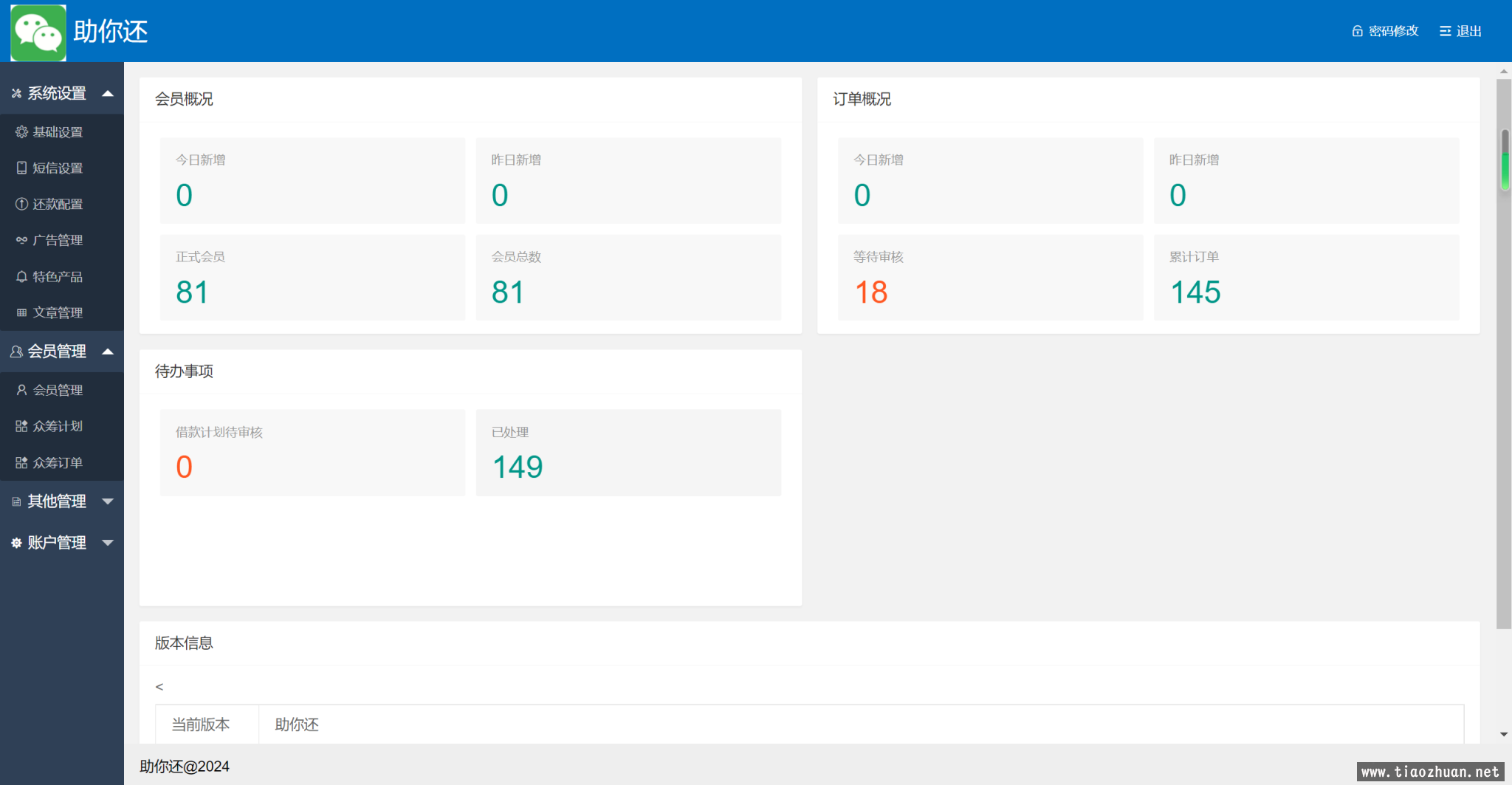Click the page scrollbar up arrow
This screenshot has width=1512, height=785.
[1504, 72]
